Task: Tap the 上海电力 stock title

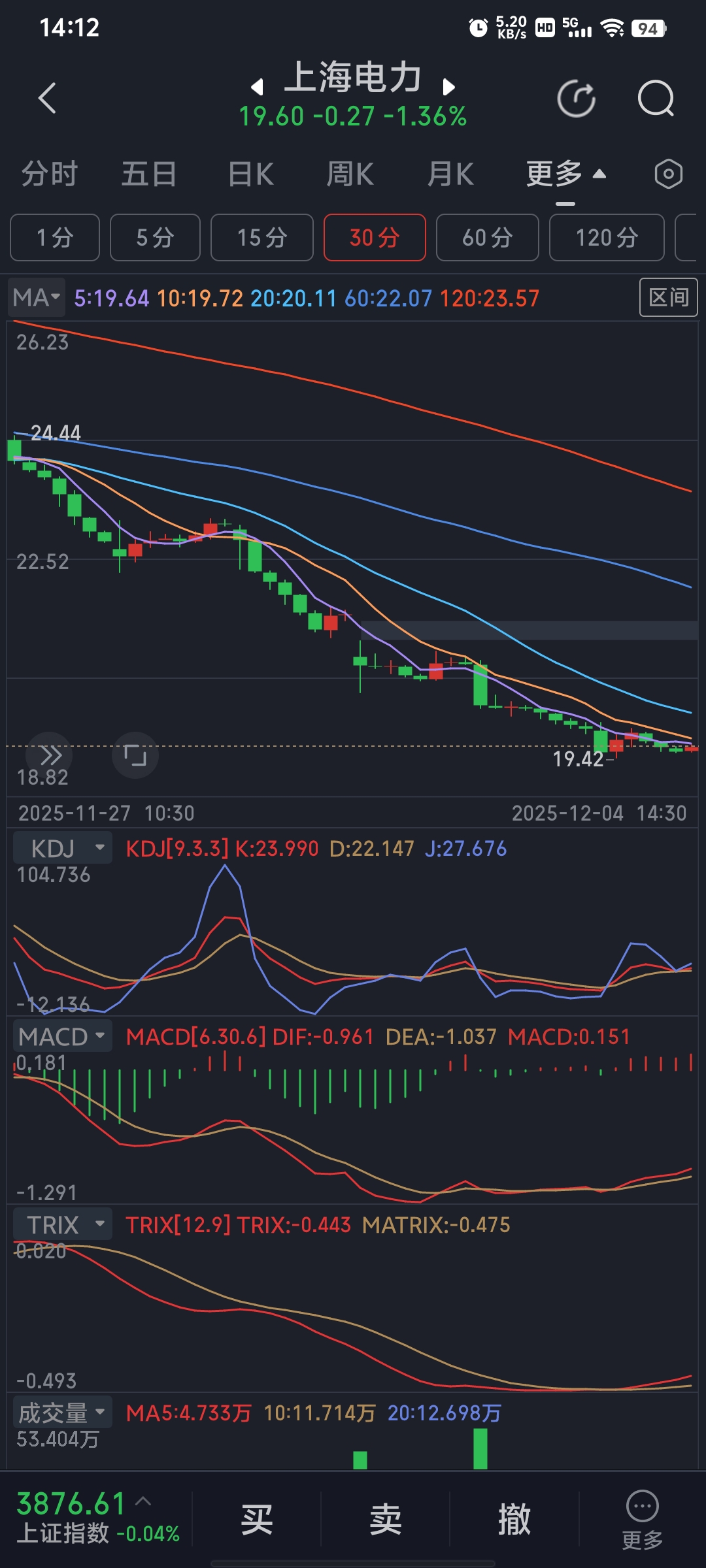Action: coord(353,78)
